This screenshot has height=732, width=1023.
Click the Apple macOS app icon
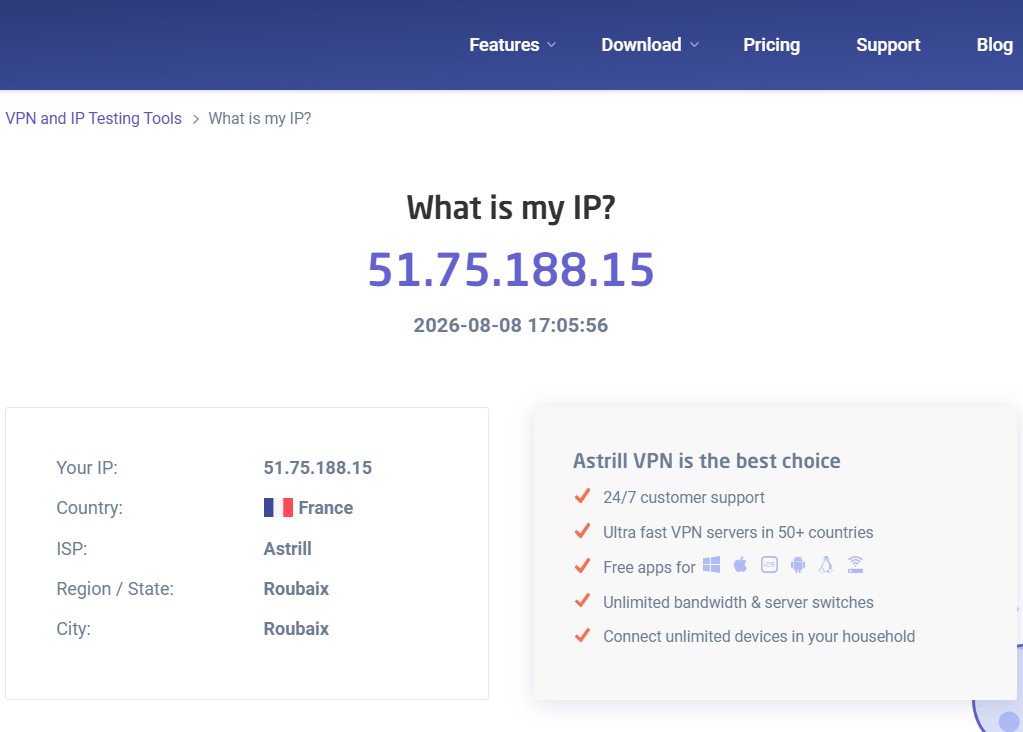(741, 565)
